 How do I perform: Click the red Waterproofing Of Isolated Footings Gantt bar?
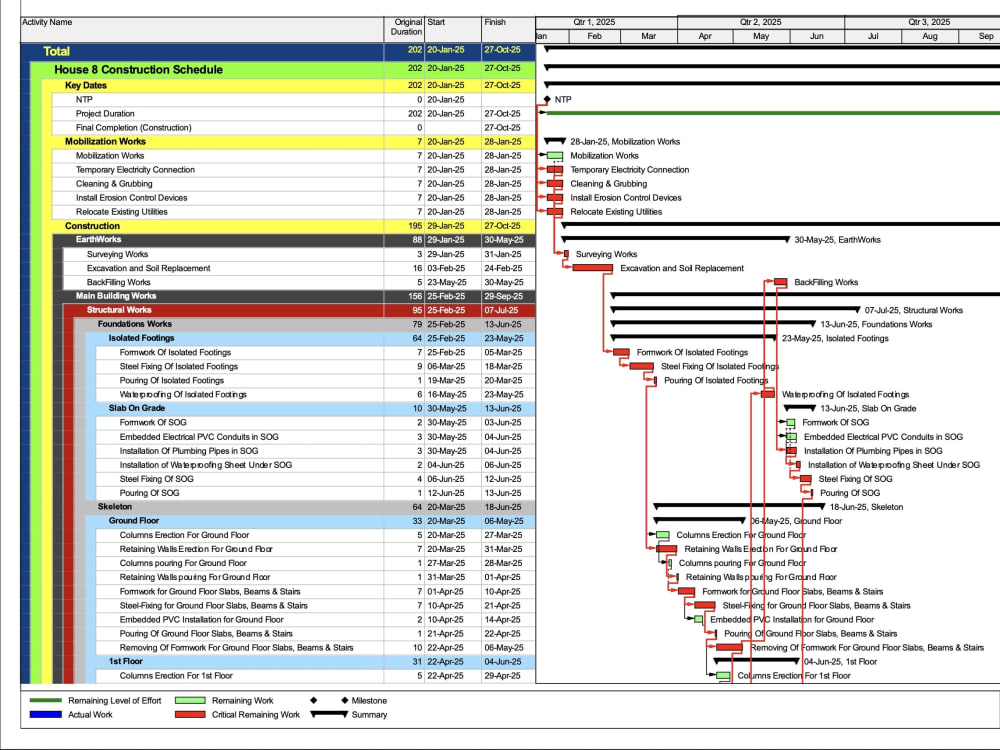(x=768, y=394)
